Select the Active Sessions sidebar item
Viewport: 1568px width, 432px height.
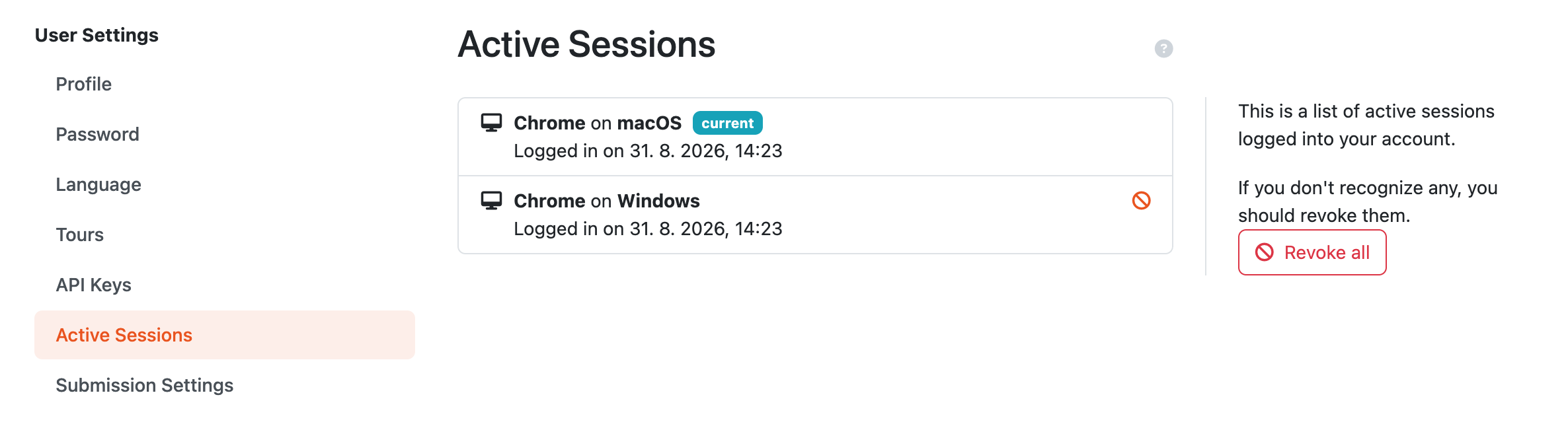click(x=225, y=335)
